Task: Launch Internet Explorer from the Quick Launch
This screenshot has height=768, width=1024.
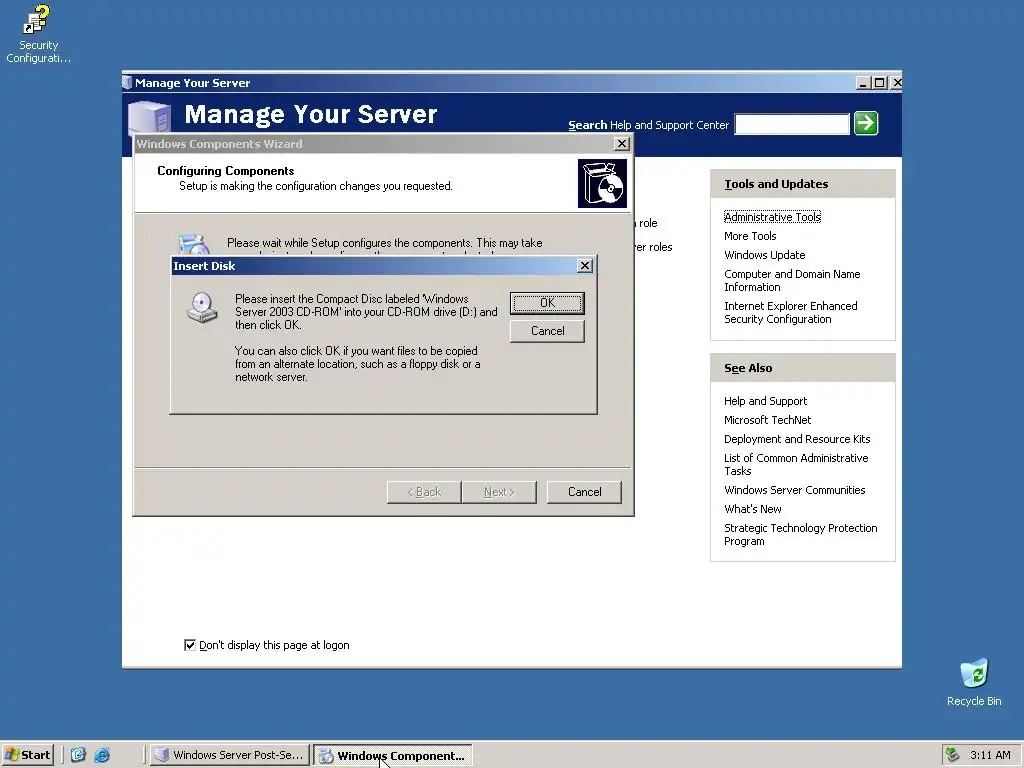Action: [102, 755]
